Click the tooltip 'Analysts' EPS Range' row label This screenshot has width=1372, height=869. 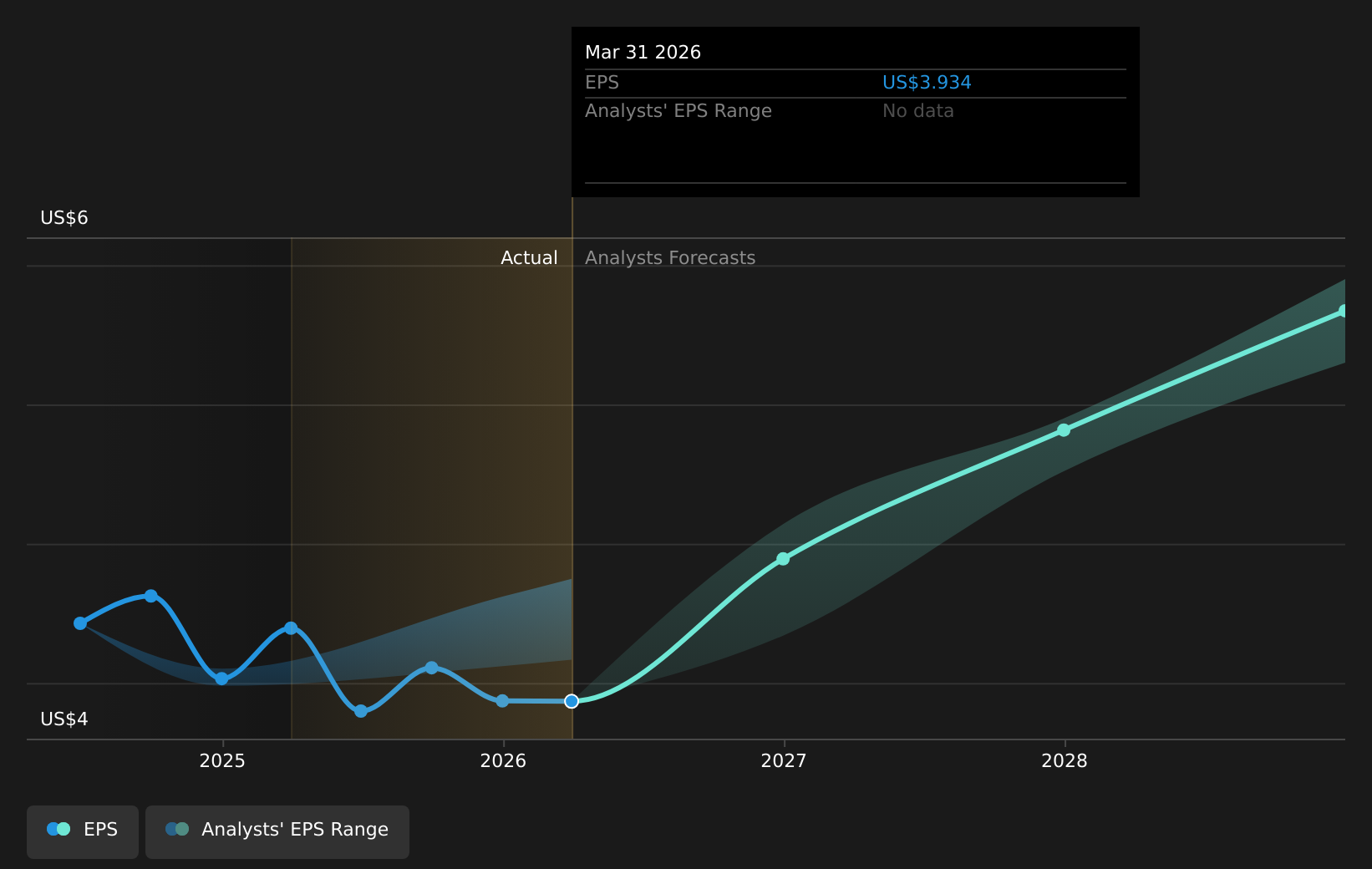point(678,111)
